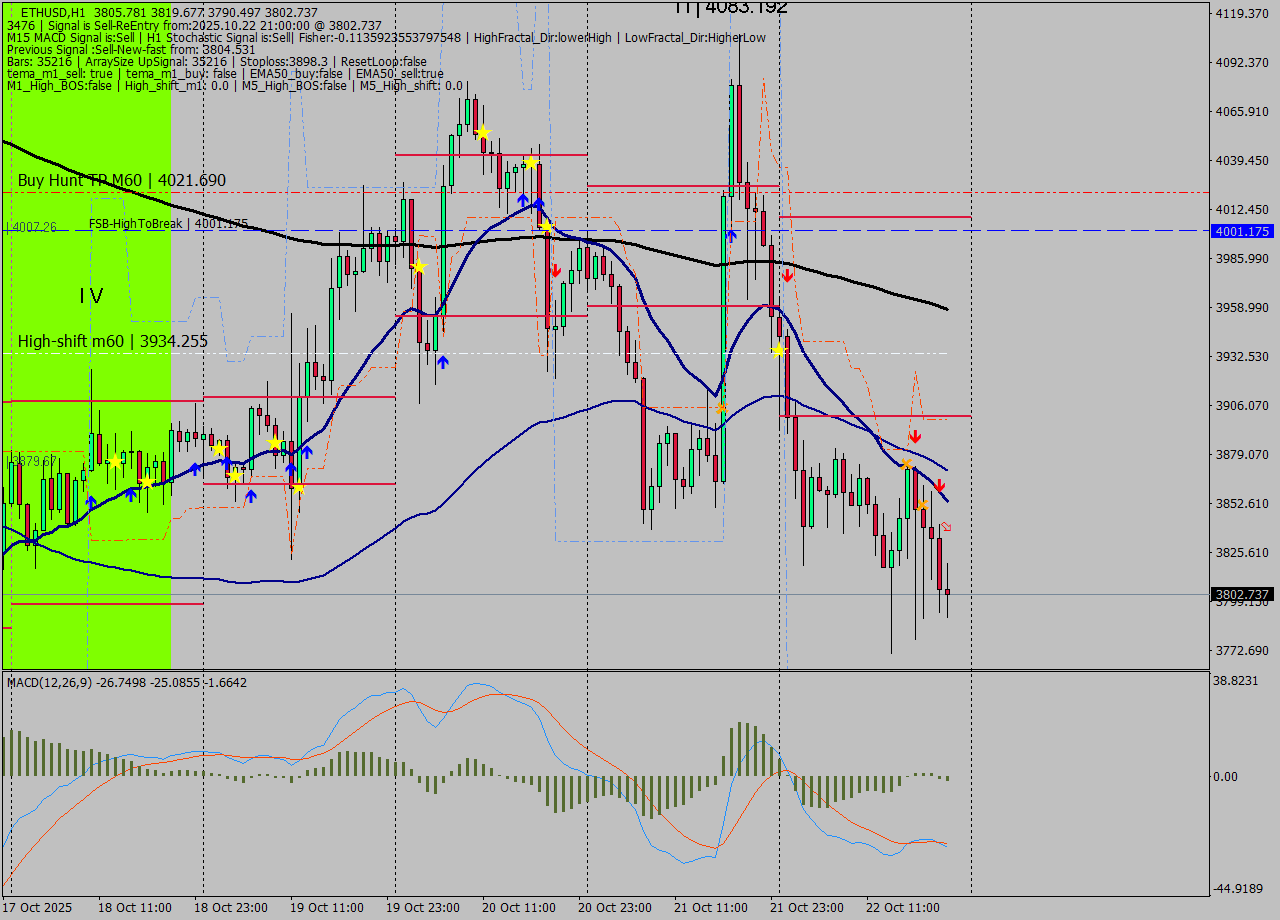This screenshot has width=1280, height=920.
Task: Click the High-shift m60 3934.255 label
Action: click(x=112, y=341)
